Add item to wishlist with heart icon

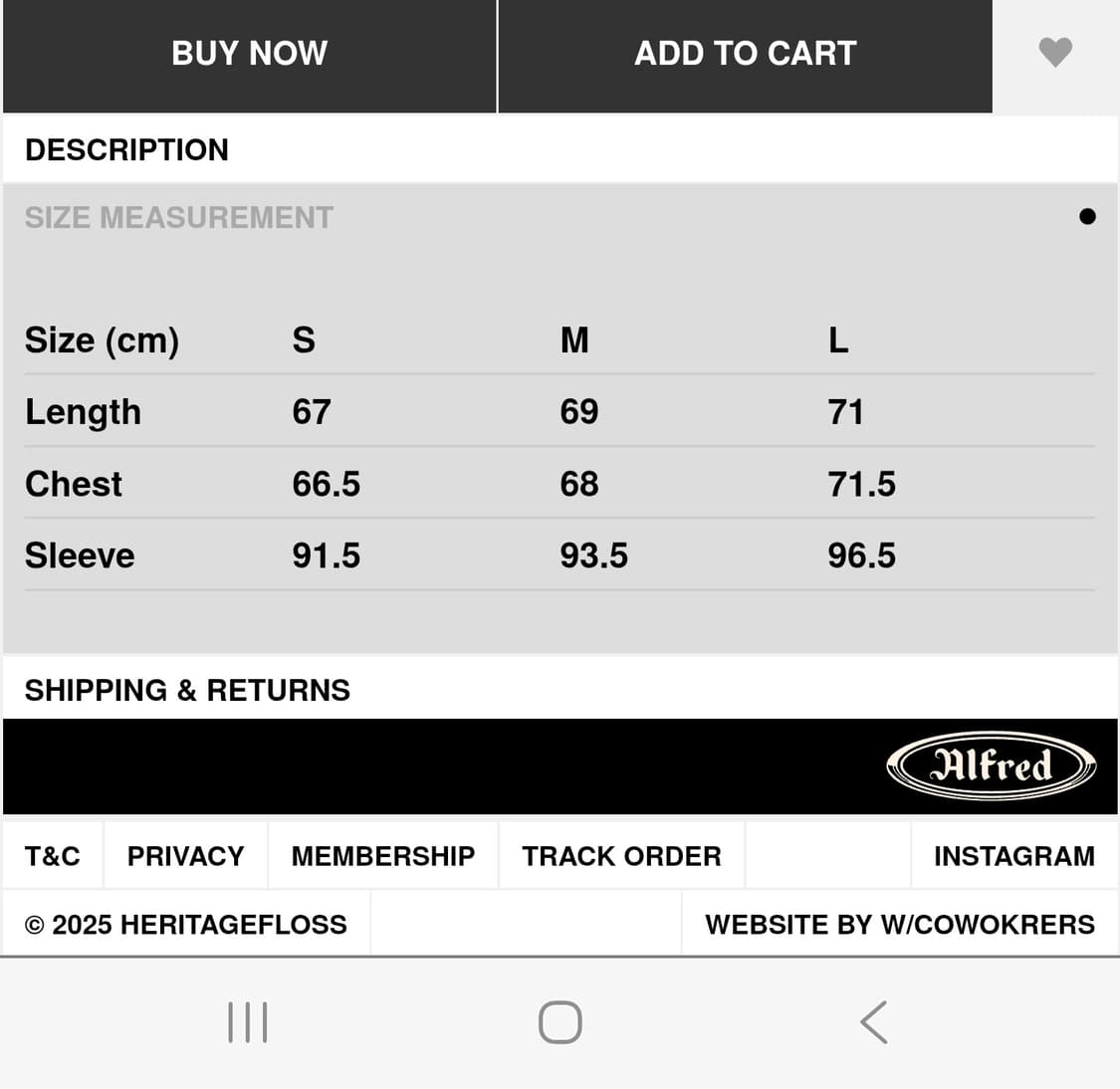tap(1055, 52)
